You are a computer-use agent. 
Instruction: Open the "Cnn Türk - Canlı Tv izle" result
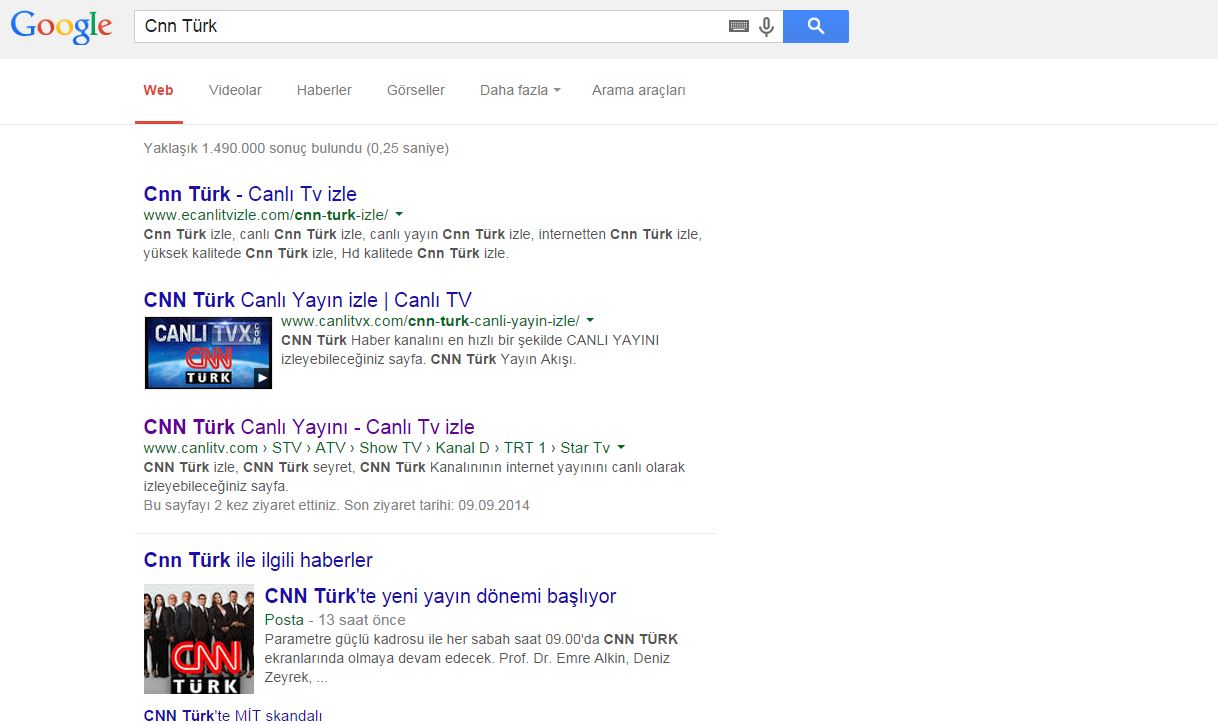point(248,193)
